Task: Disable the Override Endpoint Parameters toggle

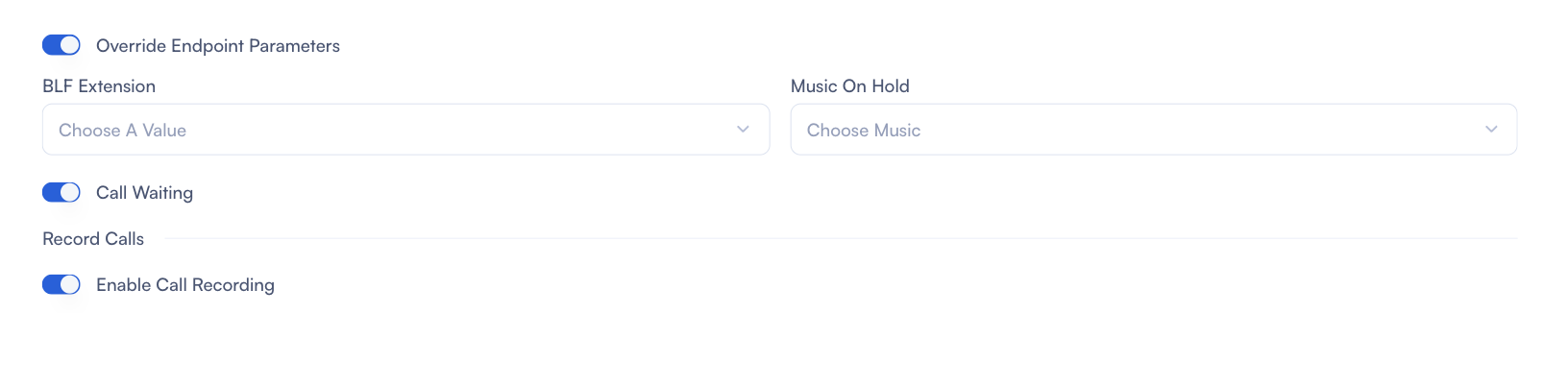Action: [61, 45]
